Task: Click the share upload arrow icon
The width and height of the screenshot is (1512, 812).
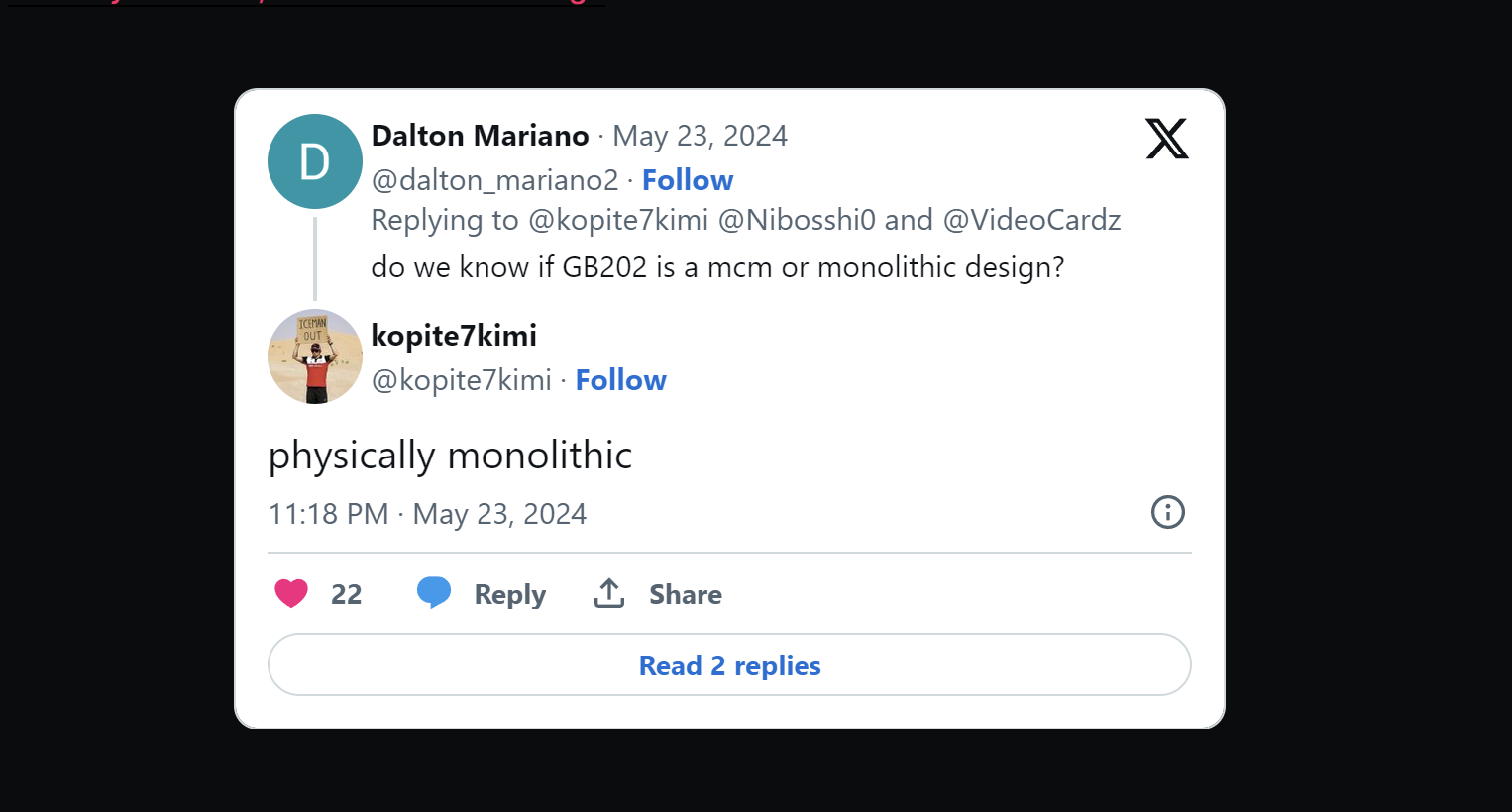Action: pos(609,593)
